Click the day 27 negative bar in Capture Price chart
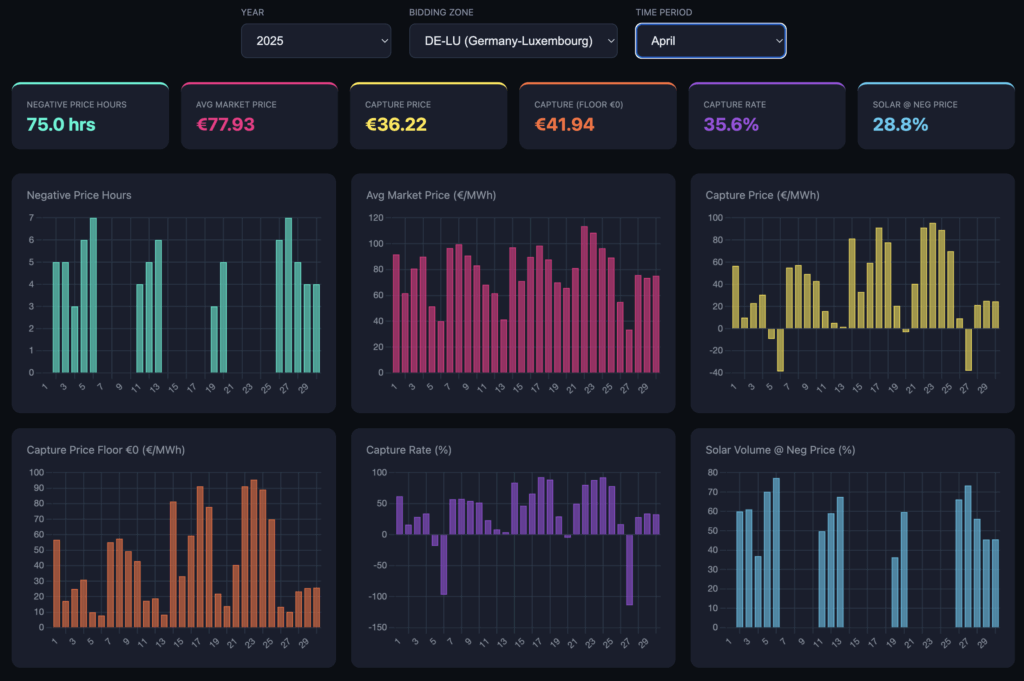Viewport: 1024px width, 681px height. (x=968, y=349)
